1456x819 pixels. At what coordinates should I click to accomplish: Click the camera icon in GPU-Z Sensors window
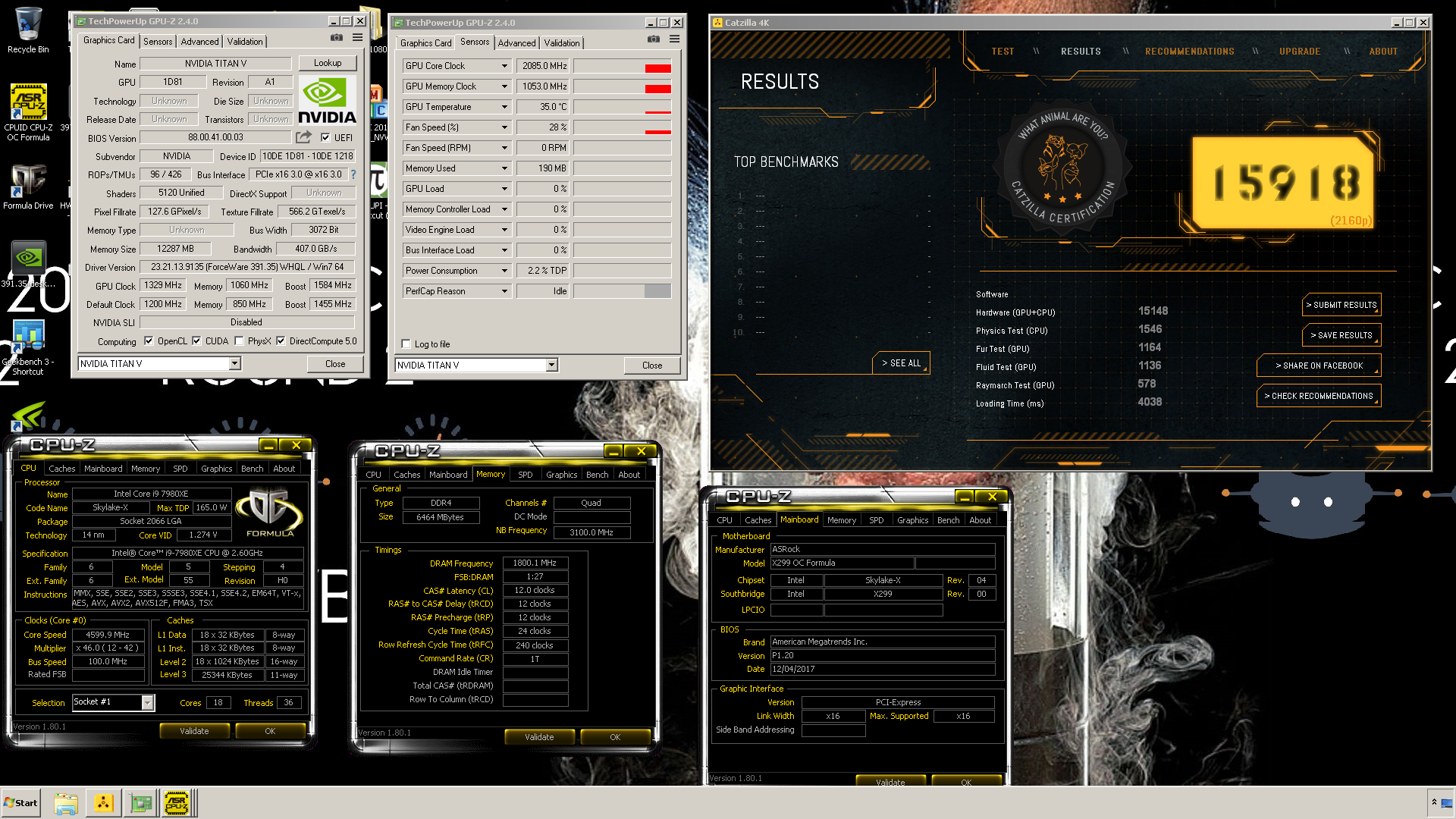pyautogui.click(x=653, y=39)
